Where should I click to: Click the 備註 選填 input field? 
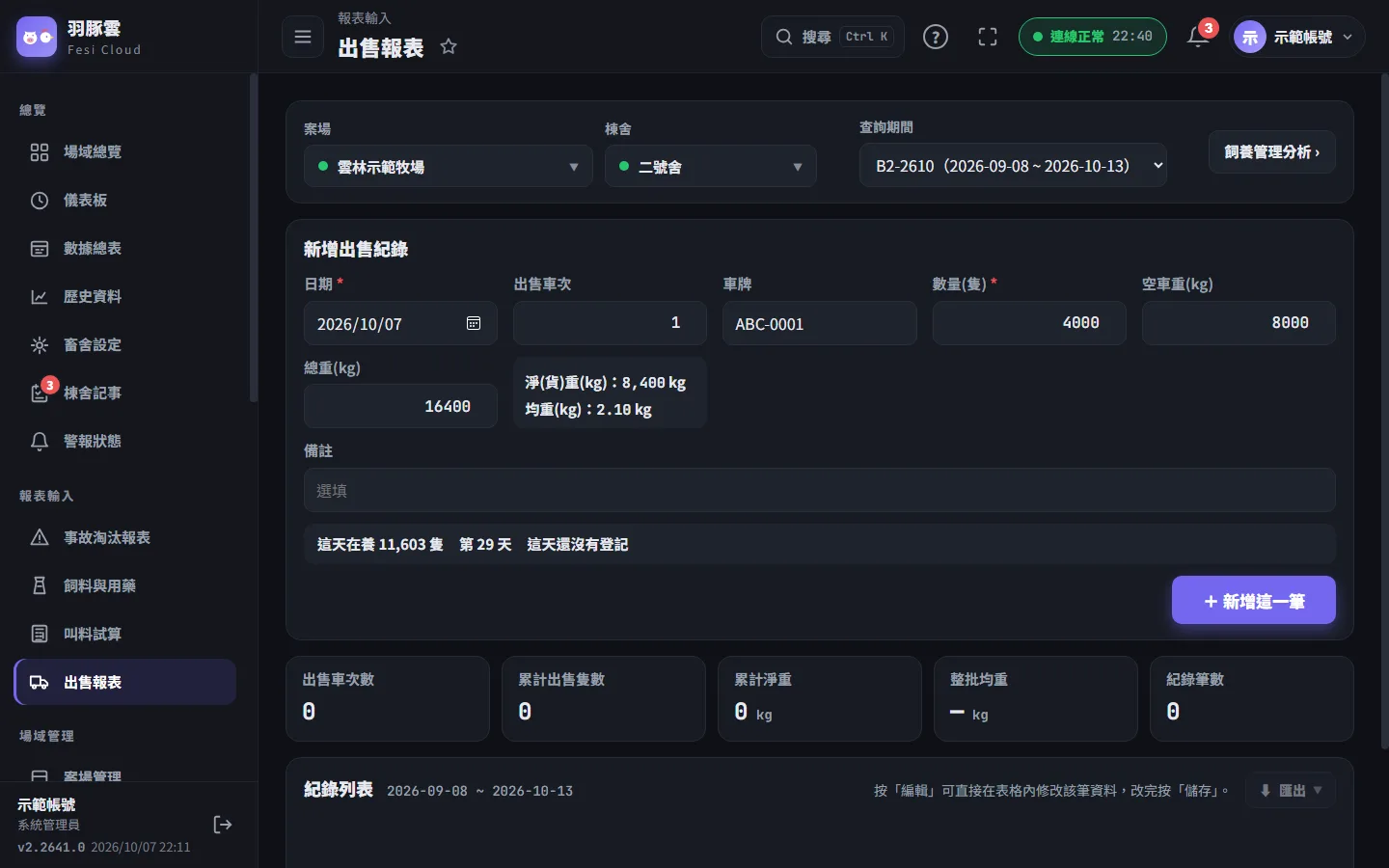(x=820, y=490)
